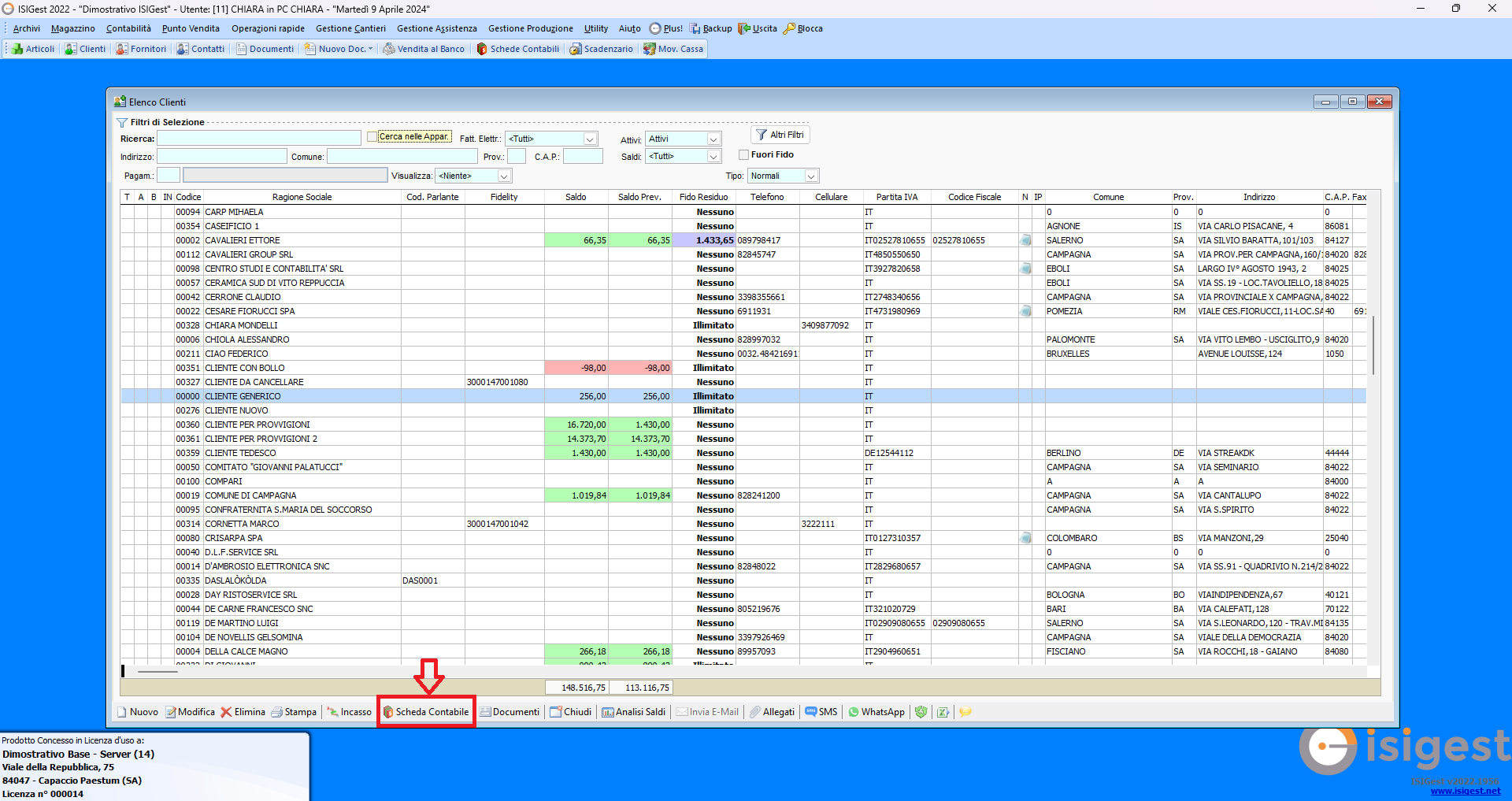Set client status filter to Attivi
The image size is (1512, 801).
coord(682,139)
